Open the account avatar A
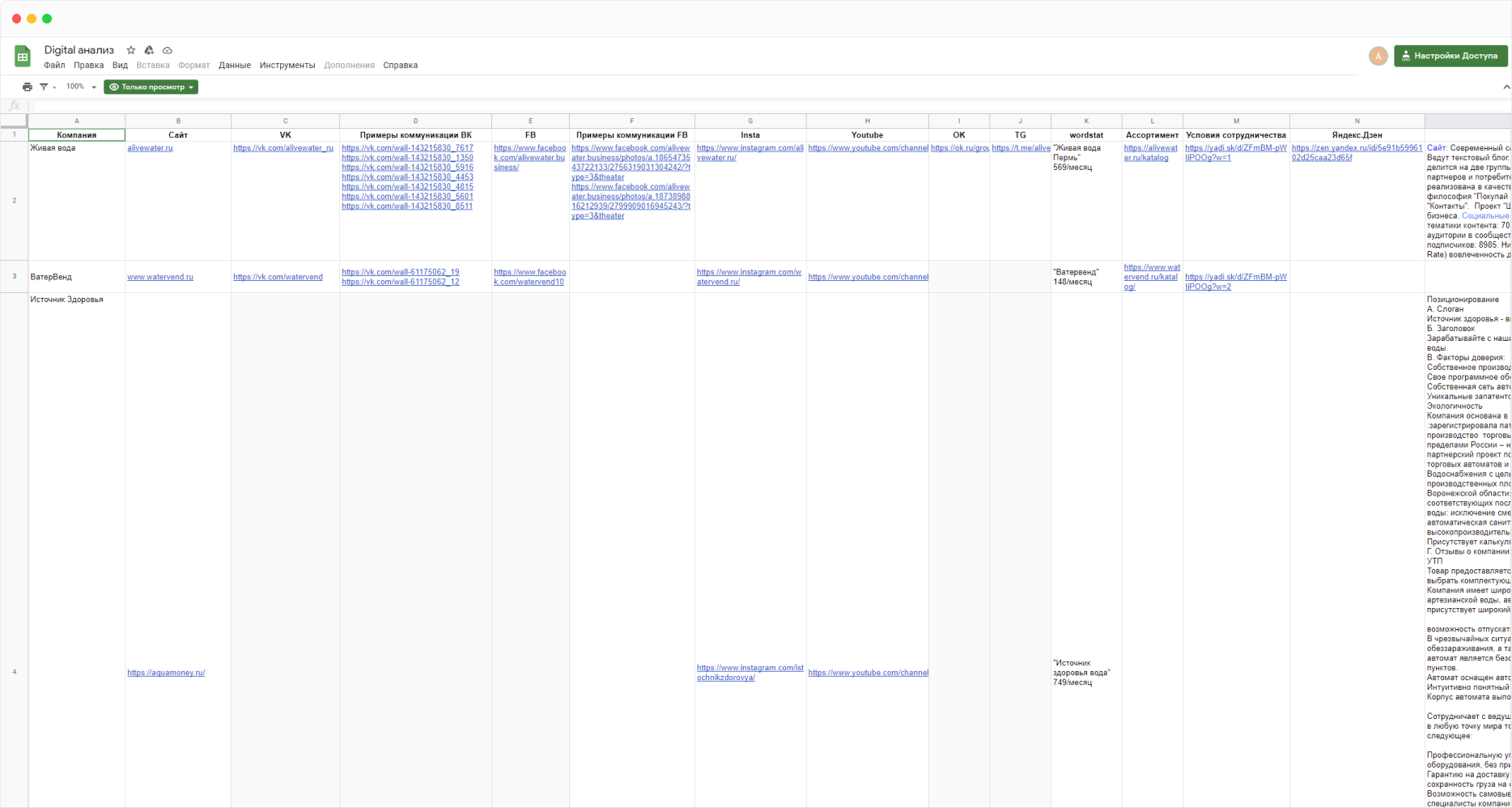1512x808 pixels. [1378, 56]
